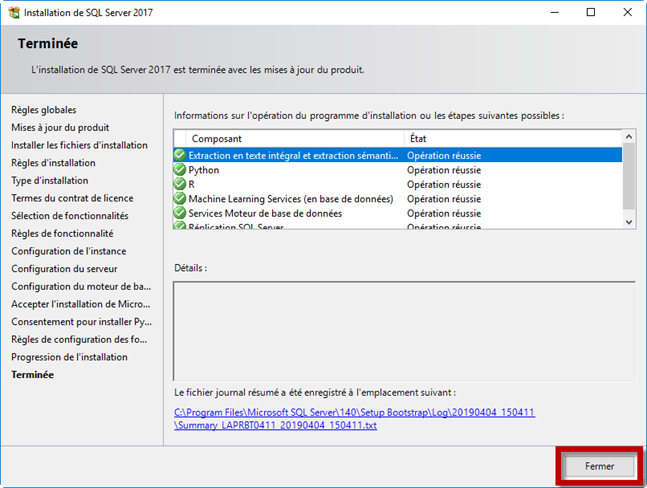Click Règles globales step
Image resolution: width=647 pixels, height=488 pixels.
44,110
